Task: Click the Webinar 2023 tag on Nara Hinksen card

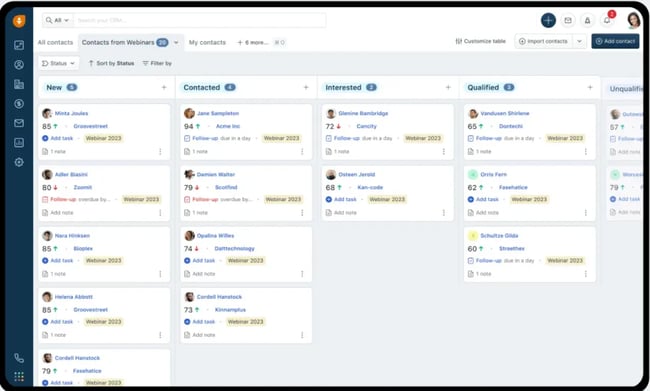Action: [104, 260]
